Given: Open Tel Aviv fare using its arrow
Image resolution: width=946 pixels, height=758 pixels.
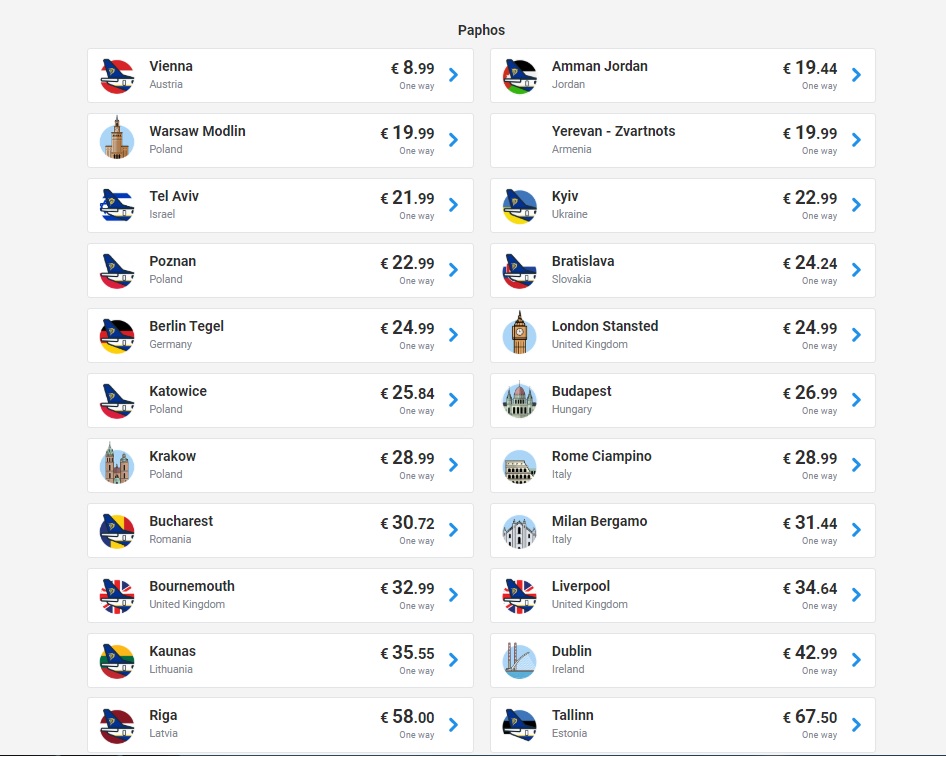Looking at the screenshot, I should (x=454, y=205).
